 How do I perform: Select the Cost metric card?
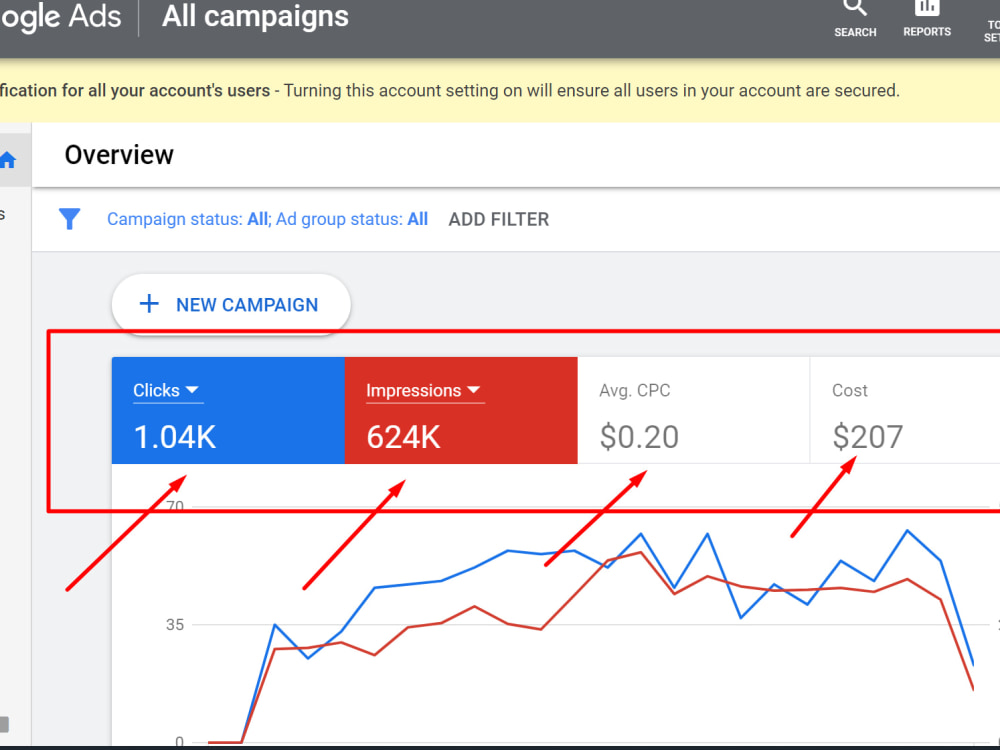tap(905, 410)
